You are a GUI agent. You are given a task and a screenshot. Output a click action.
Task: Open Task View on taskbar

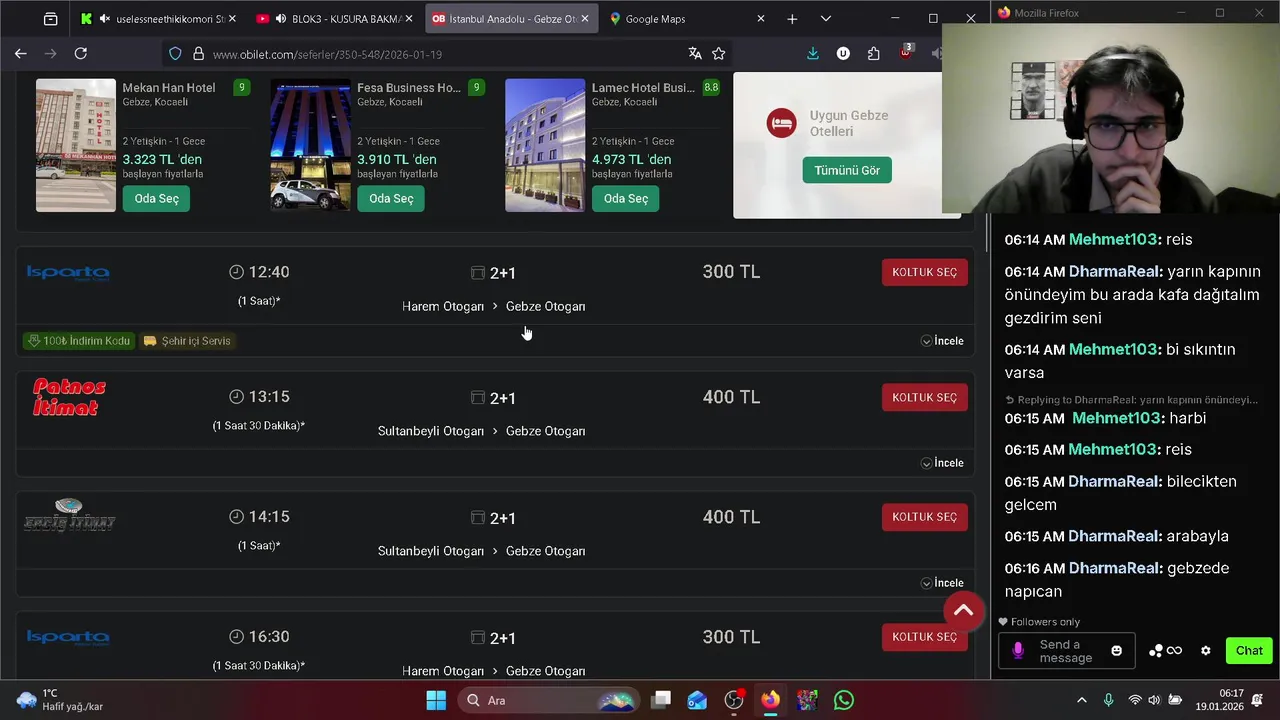(661, 700)
